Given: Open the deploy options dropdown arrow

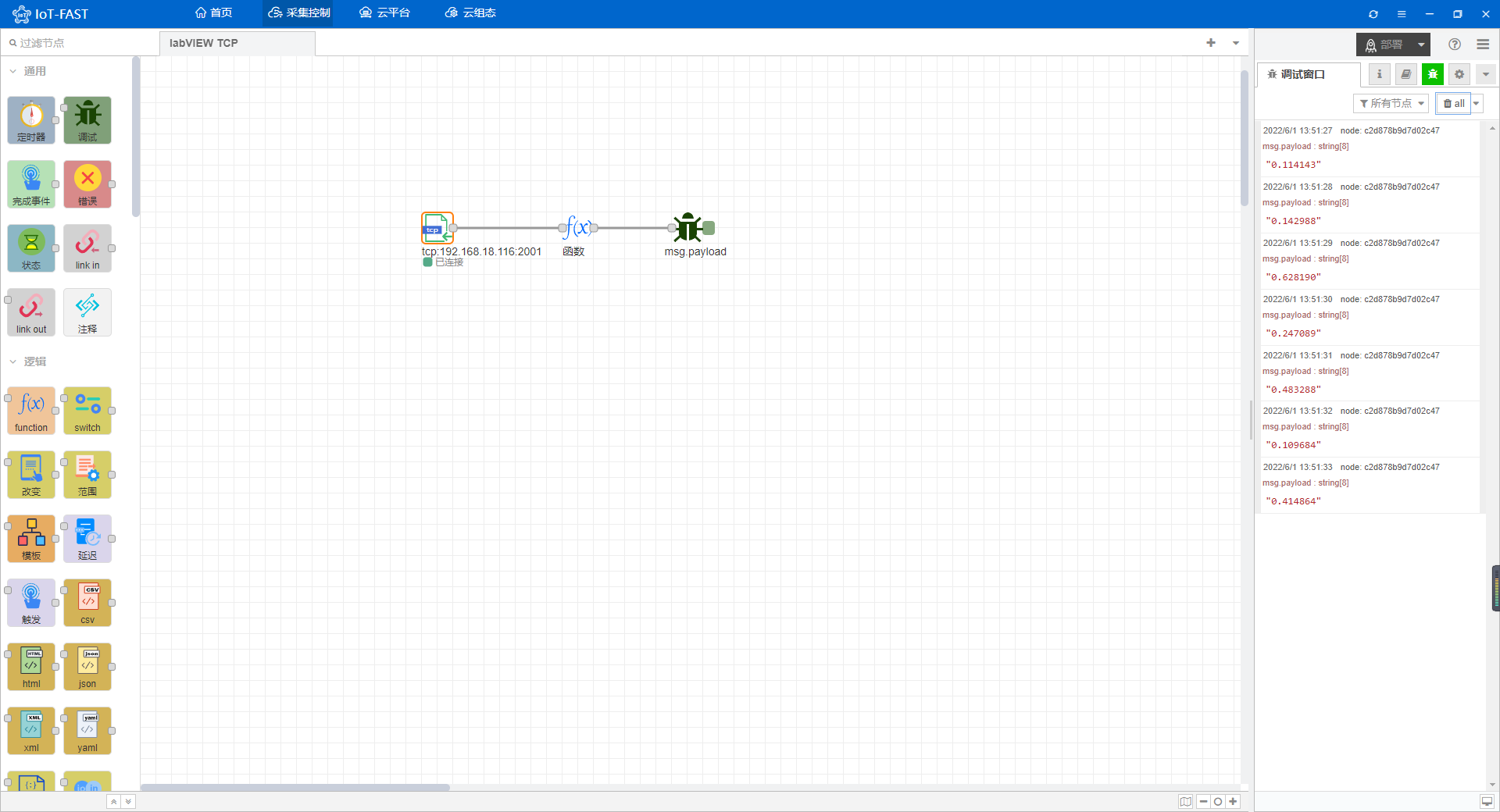Looking at the screenshot, I should 1421,45.
